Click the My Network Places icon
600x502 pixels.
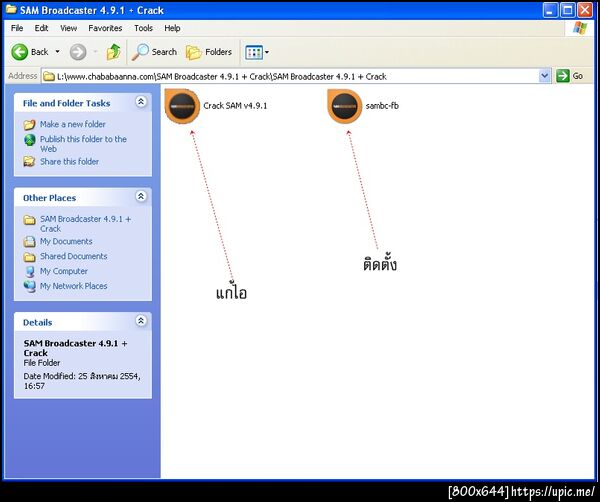29,286
